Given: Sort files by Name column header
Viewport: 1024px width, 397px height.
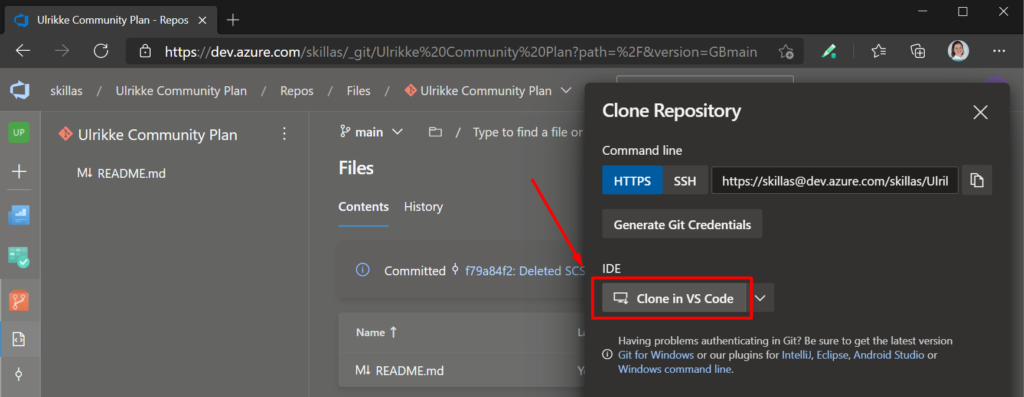Looking at the screenshot, I should (376, 332).
